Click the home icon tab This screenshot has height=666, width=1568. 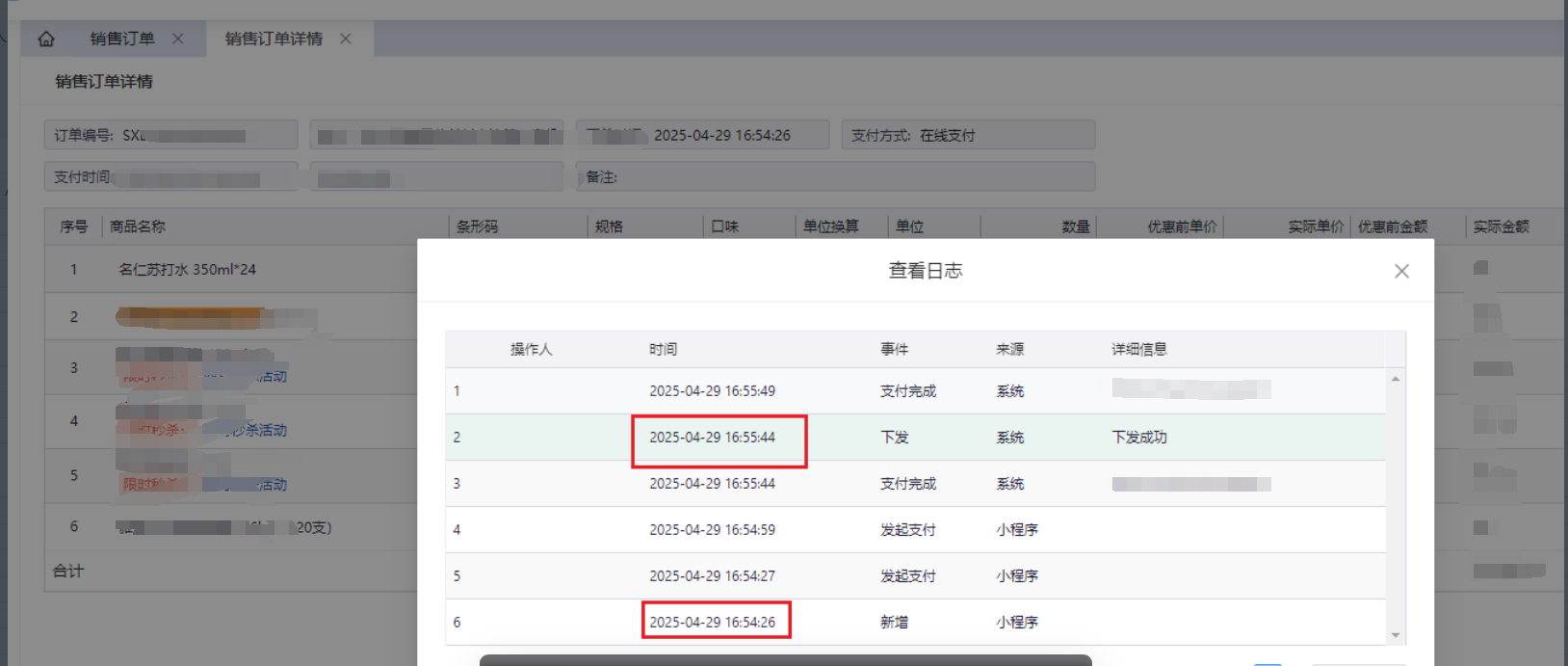pos(46,39)
